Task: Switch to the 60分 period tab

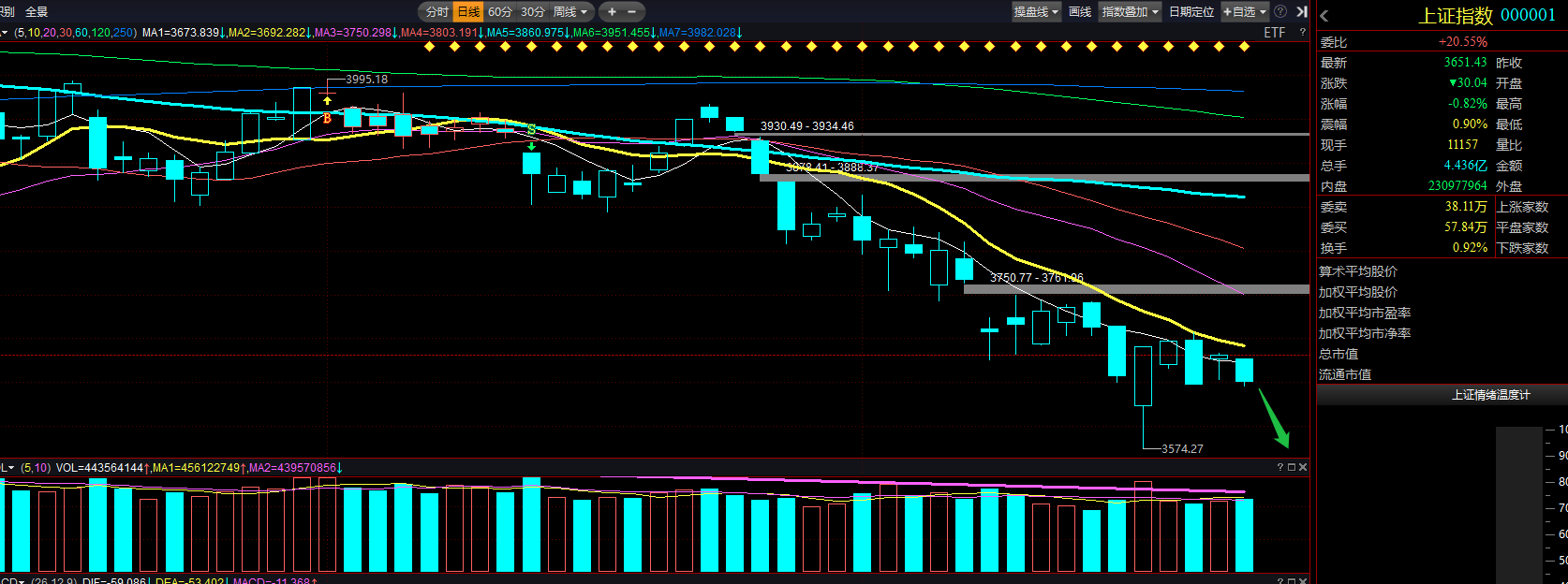Action: [500, 12]
